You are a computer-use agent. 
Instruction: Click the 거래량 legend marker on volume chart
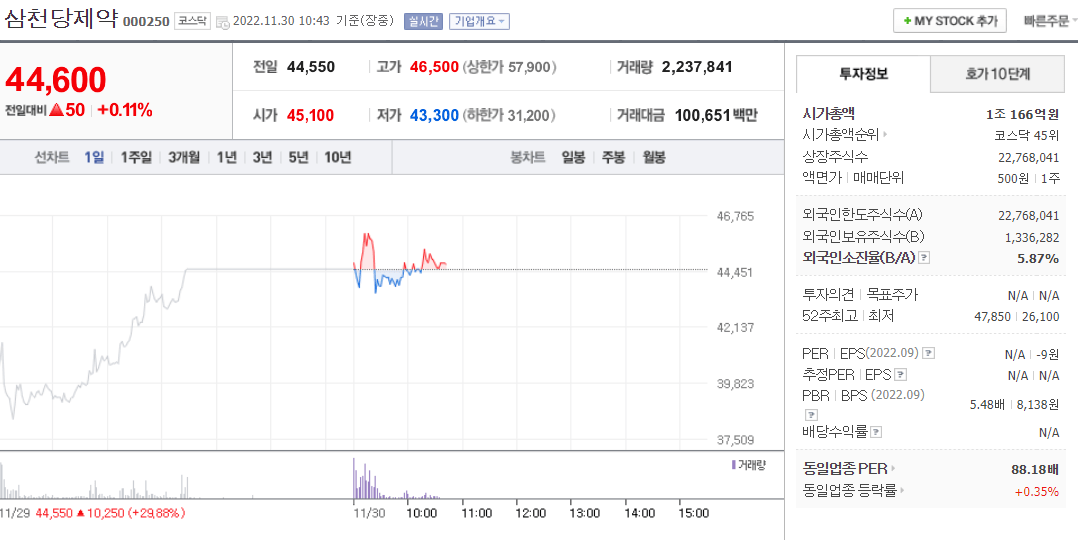733,465
